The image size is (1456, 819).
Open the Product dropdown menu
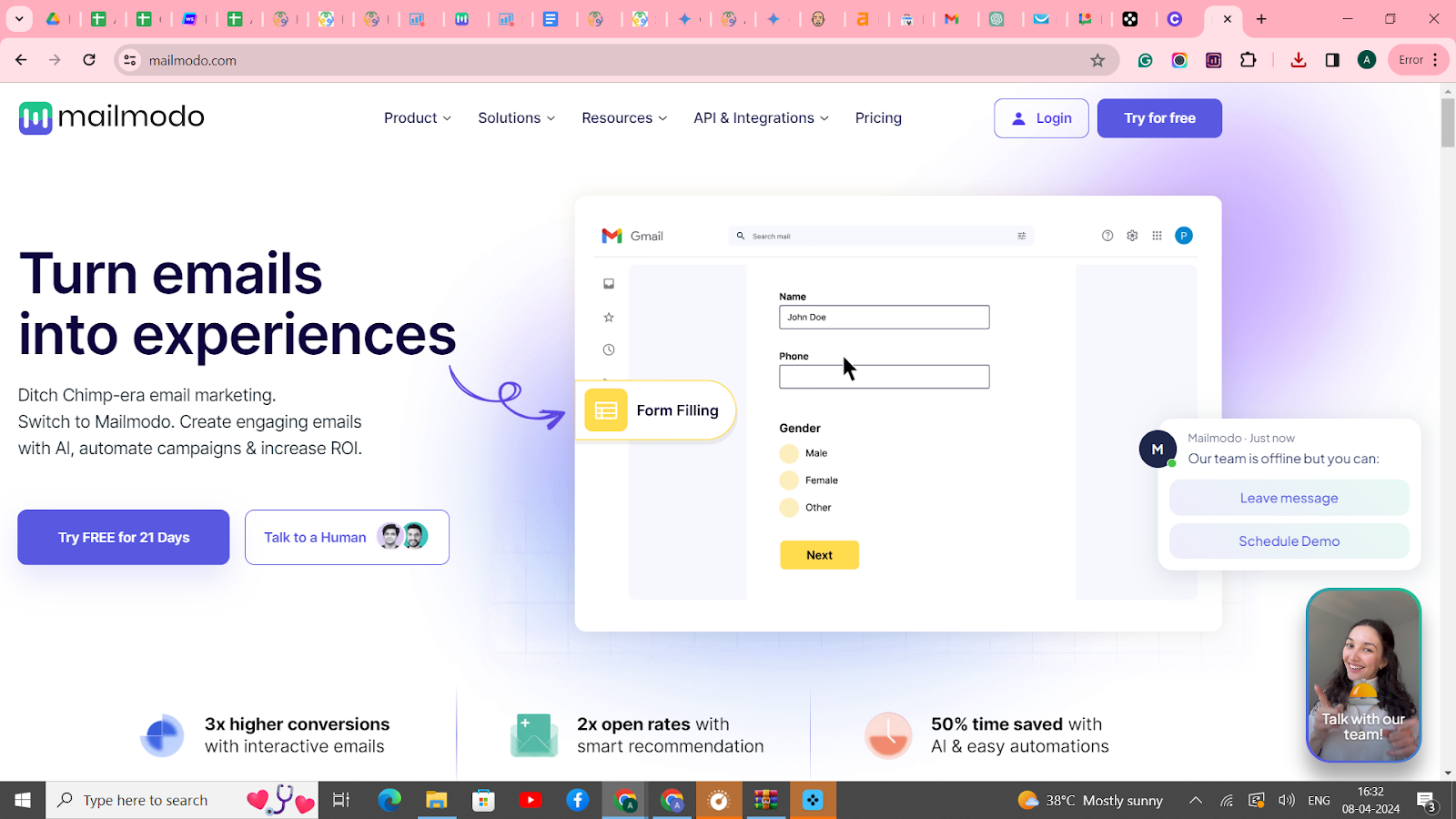coord(417,118)
